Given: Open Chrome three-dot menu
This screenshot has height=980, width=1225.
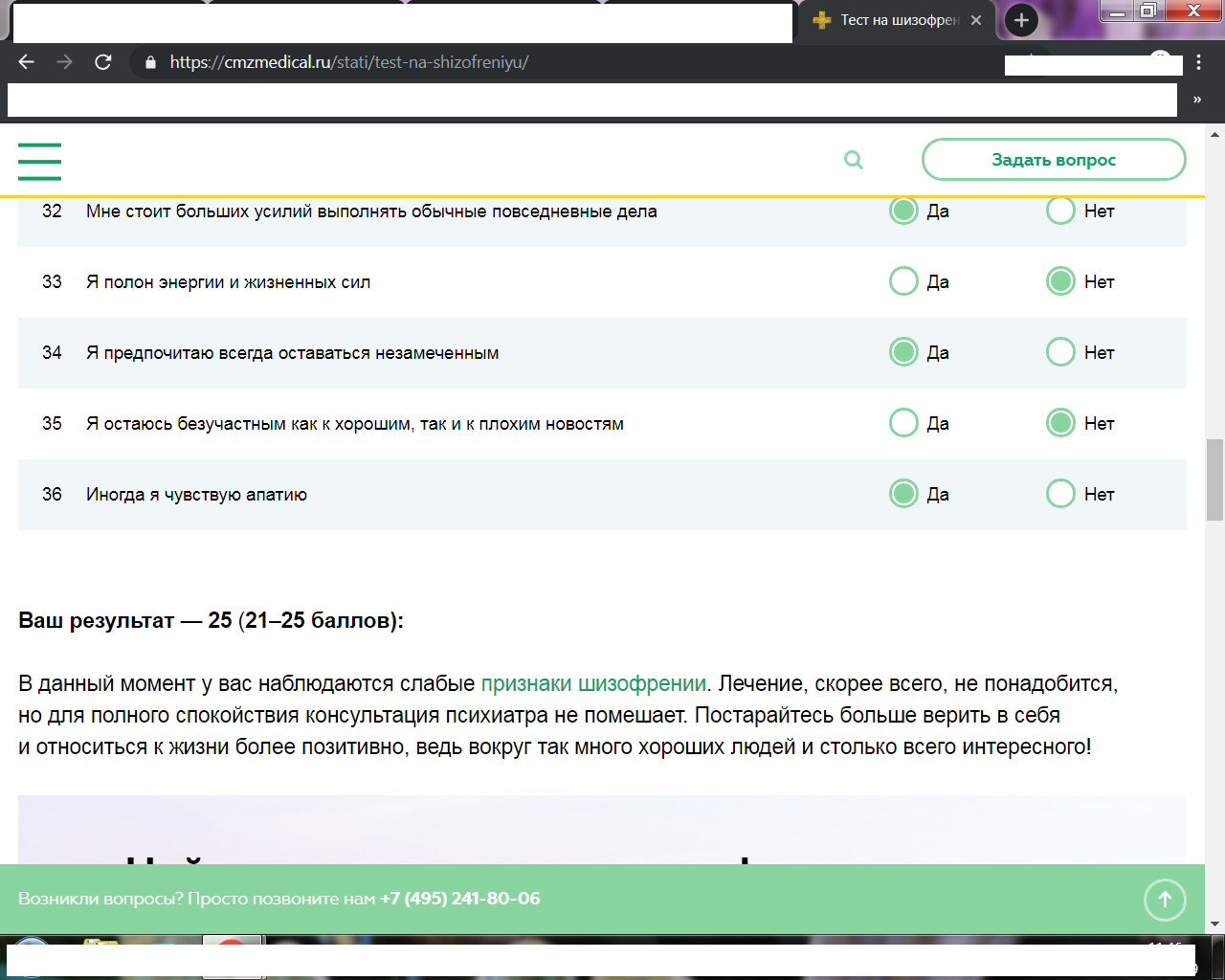Looking at the screenshot, I should pos(1198,62).
